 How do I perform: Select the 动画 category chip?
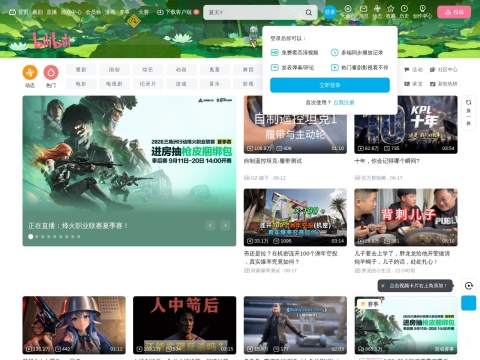pos(181,70)
